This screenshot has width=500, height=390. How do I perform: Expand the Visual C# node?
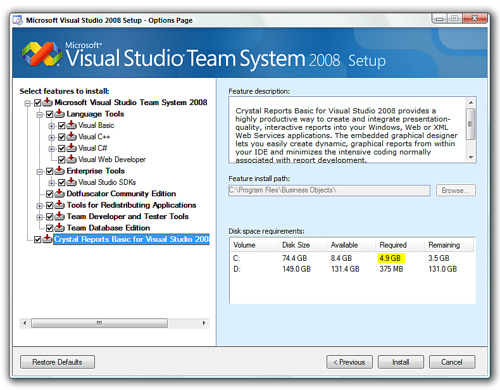click(x=51, y=149)
